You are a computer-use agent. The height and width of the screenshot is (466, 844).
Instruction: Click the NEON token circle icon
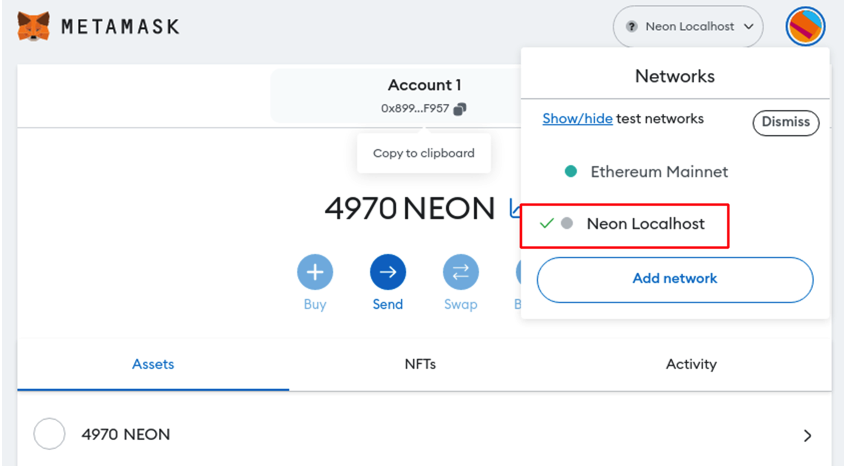pos(50,434)
